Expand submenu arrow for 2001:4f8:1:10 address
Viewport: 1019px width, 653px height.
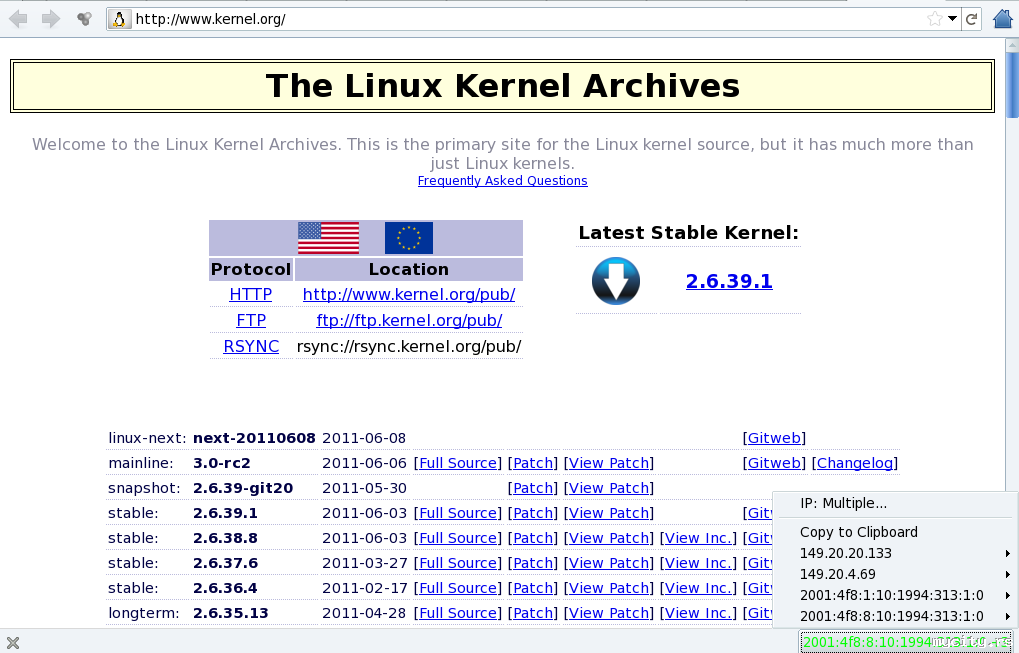tap(1007, 595)
